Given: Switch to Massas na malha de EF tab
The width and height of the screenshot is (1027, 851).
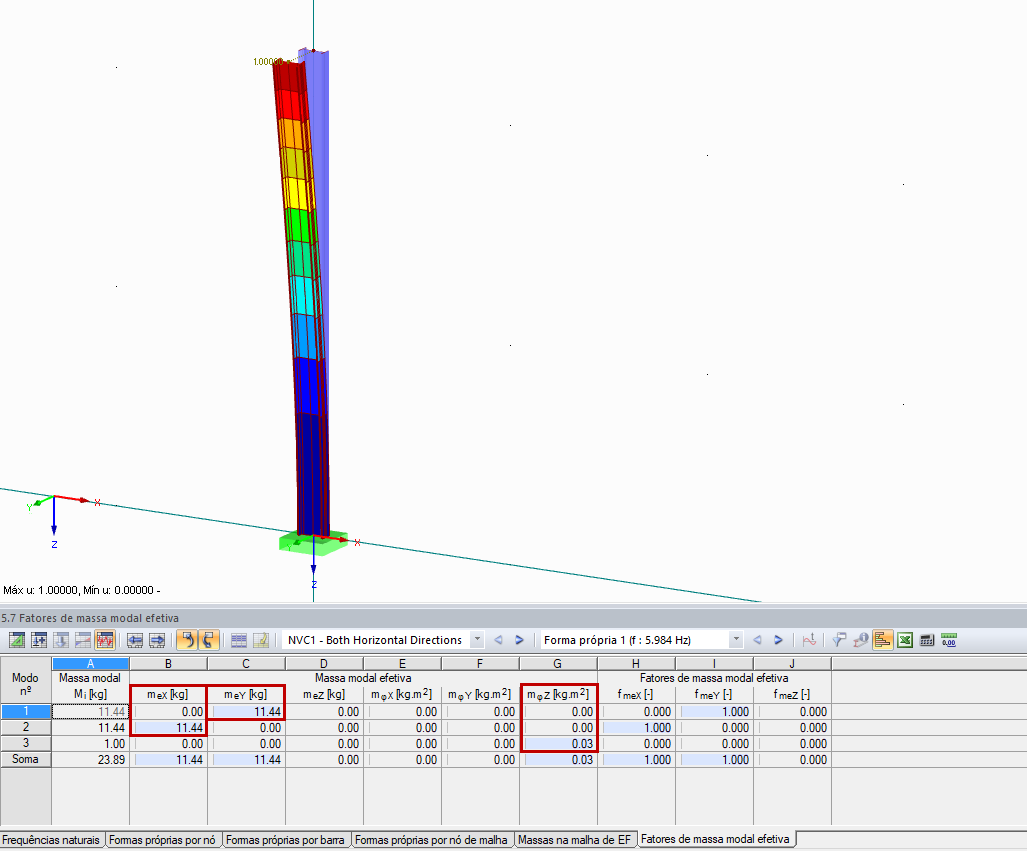Looking at the screenshot, I should [x=574, y=840].
